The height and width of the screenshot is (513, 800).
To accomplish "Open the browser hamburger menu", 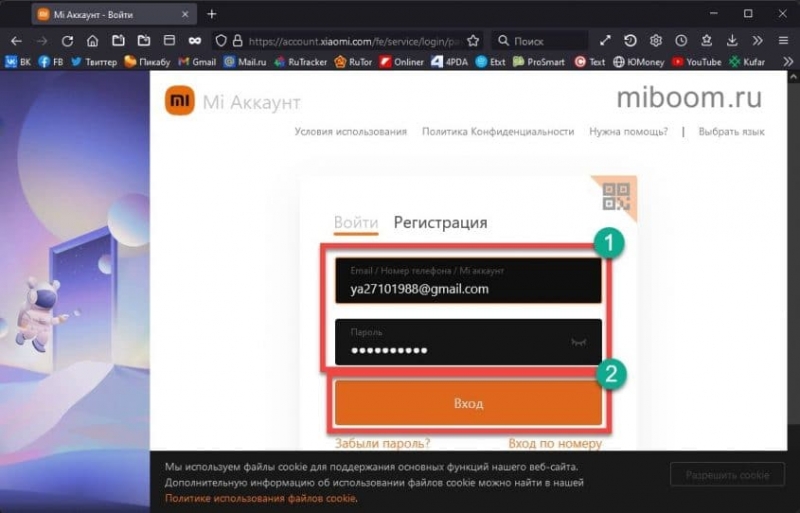I will (783, 41).
